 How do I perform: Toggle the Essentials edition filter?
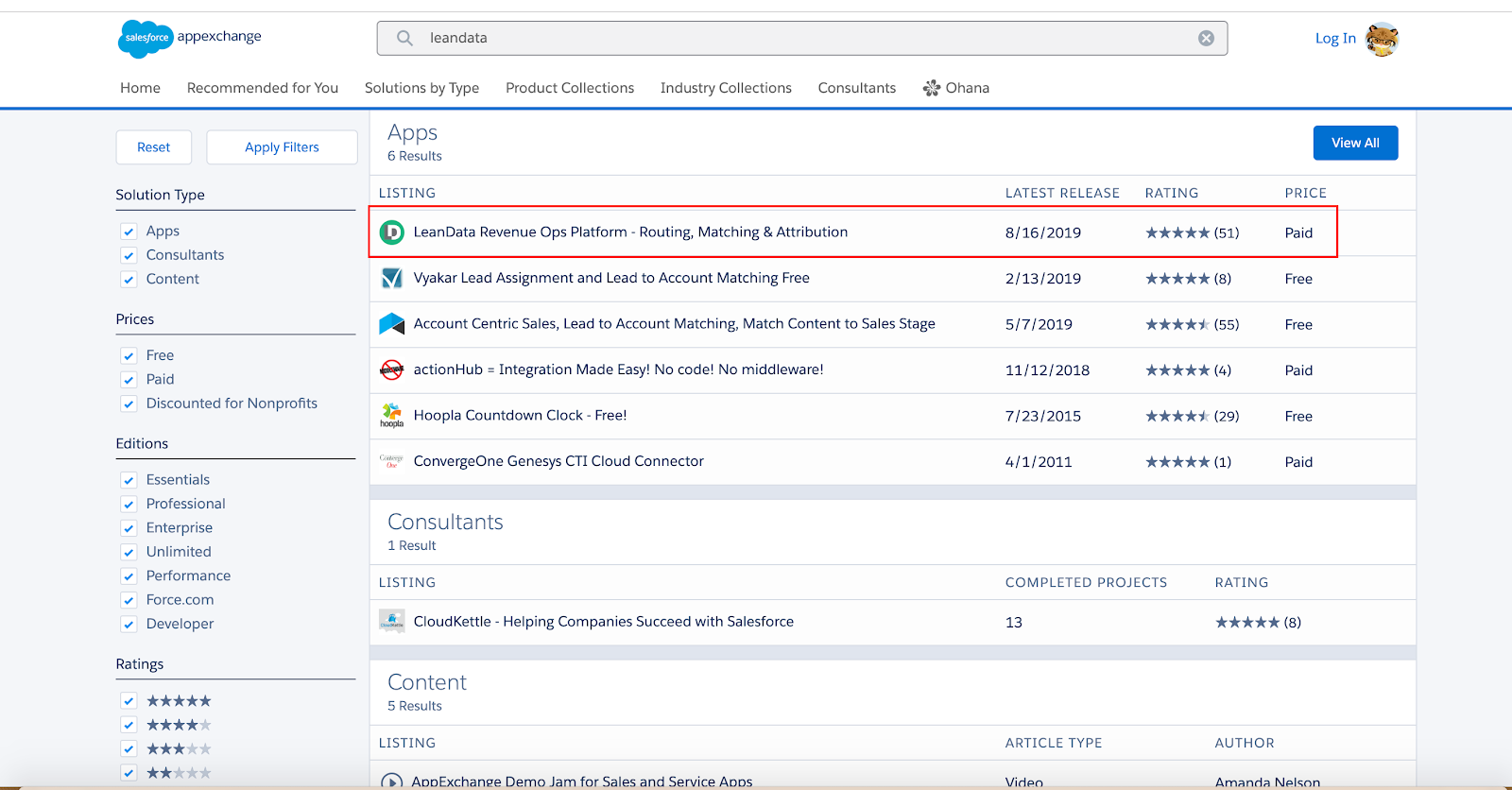(x=129, y=480)
